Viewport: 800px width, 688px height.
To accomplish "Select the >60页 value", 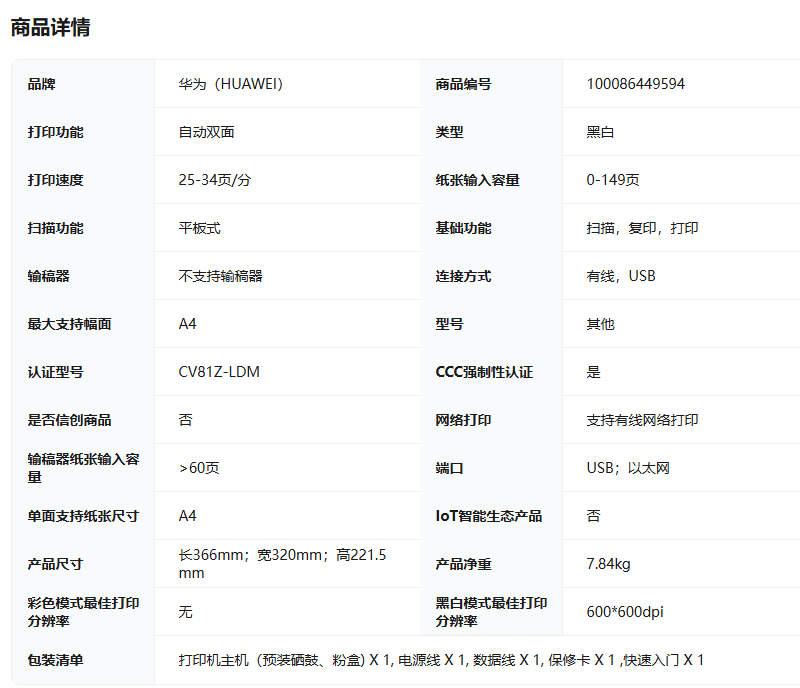I will (x=199, y=468).
